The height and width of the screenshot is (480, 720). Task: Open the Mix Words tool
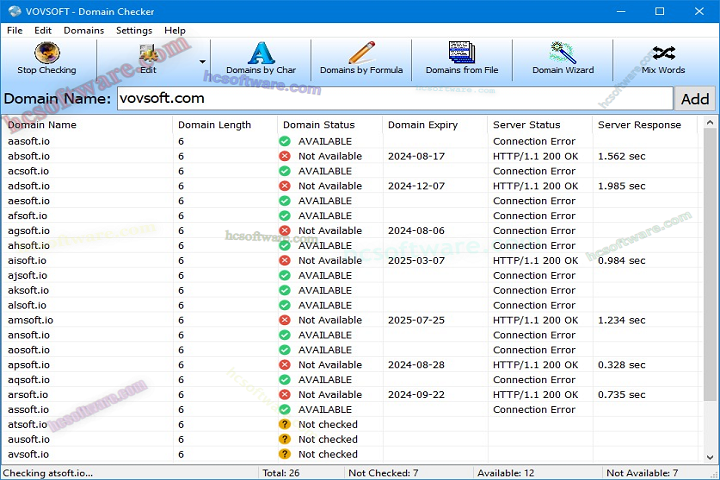(664, 58)
